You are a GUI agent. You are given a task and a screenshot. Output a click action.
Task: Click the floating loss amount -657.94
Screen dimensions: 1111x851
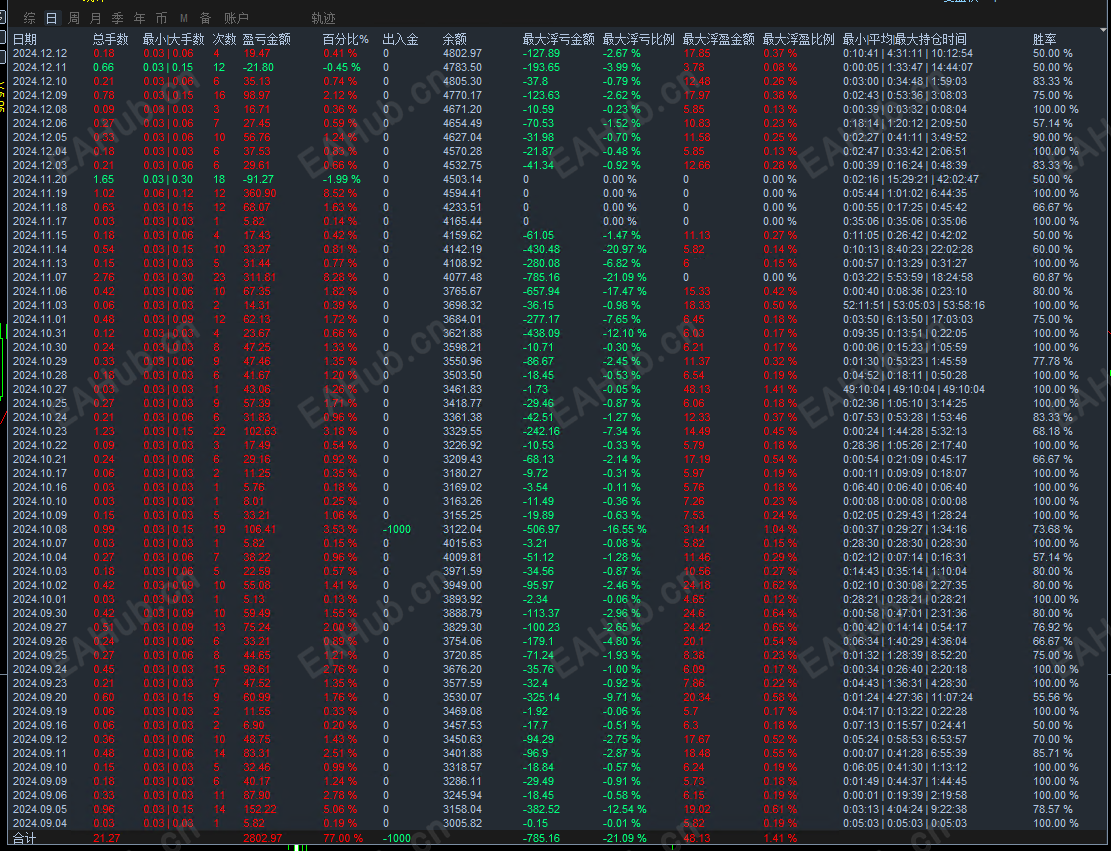[541, 291]
